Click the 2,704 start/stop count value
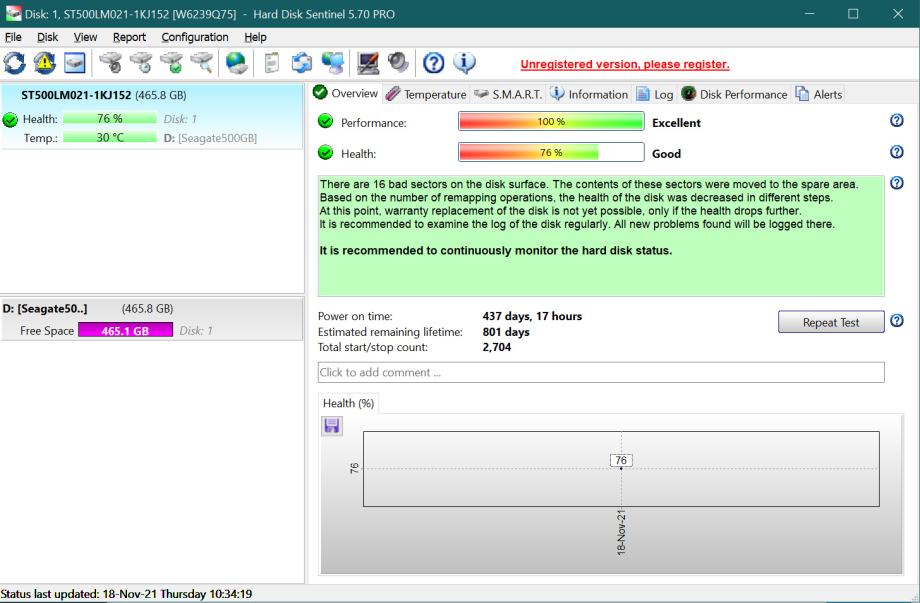The height and width of the screenshot is (603, 920). point(496,347)
